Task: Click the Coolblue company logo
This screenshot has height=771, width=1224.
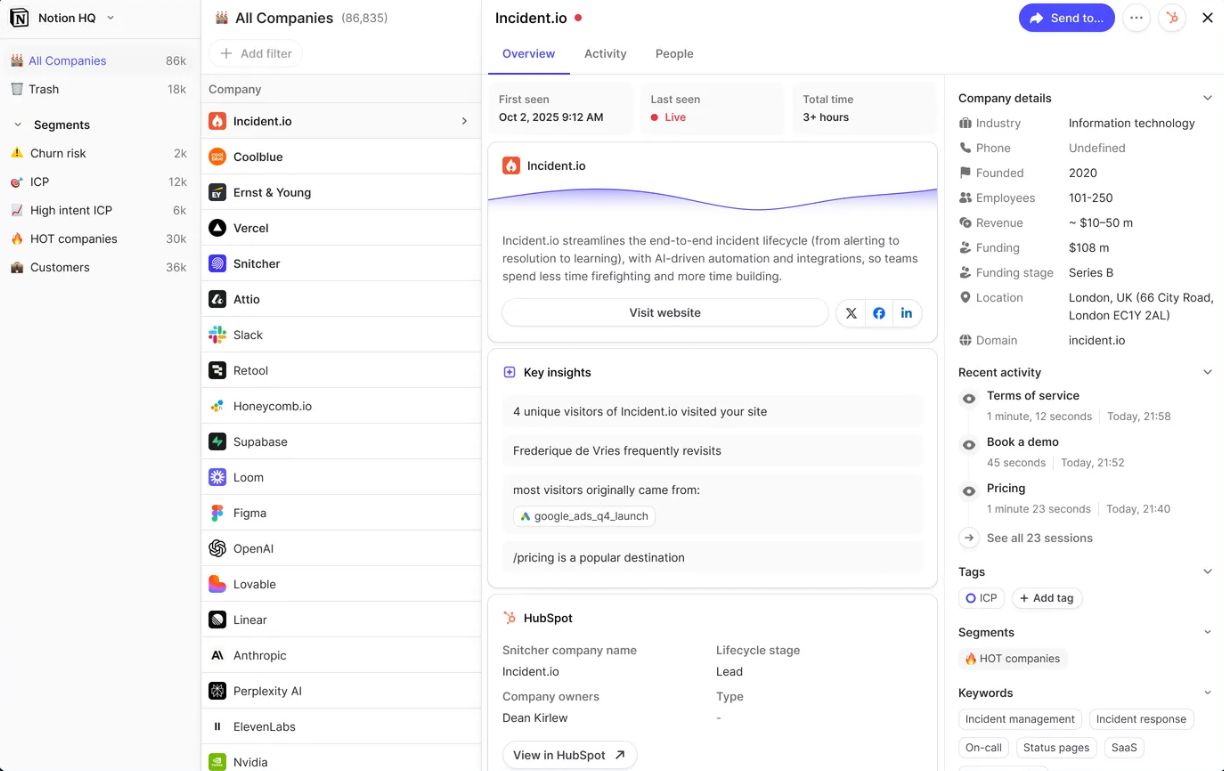Action: [217, 157]
